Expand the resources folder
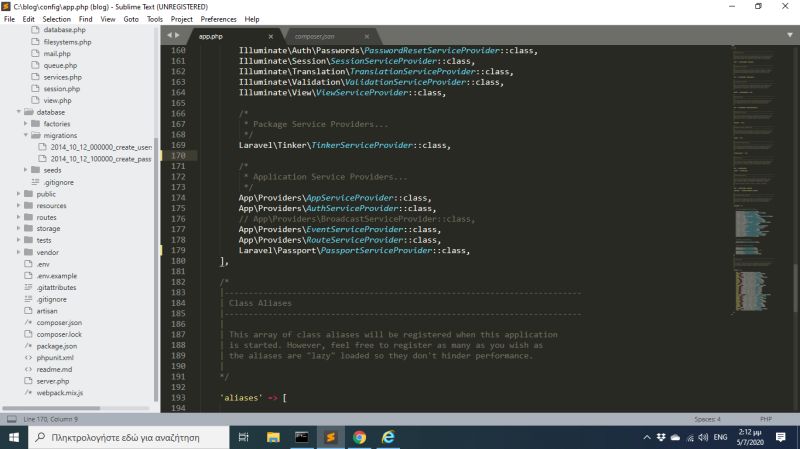Viewport: 800px width, 449px height. [x=19, y=206]
